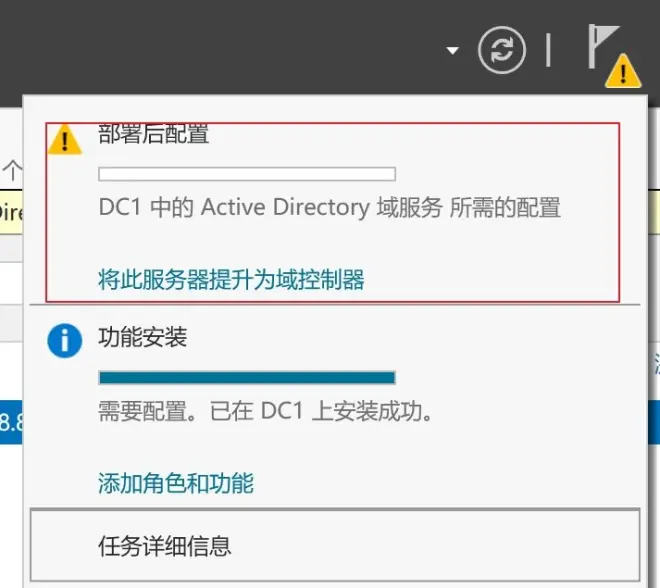660x588 pixels.
Task: Click the blue info icon beside 功能安装
Action: (64, 341)
